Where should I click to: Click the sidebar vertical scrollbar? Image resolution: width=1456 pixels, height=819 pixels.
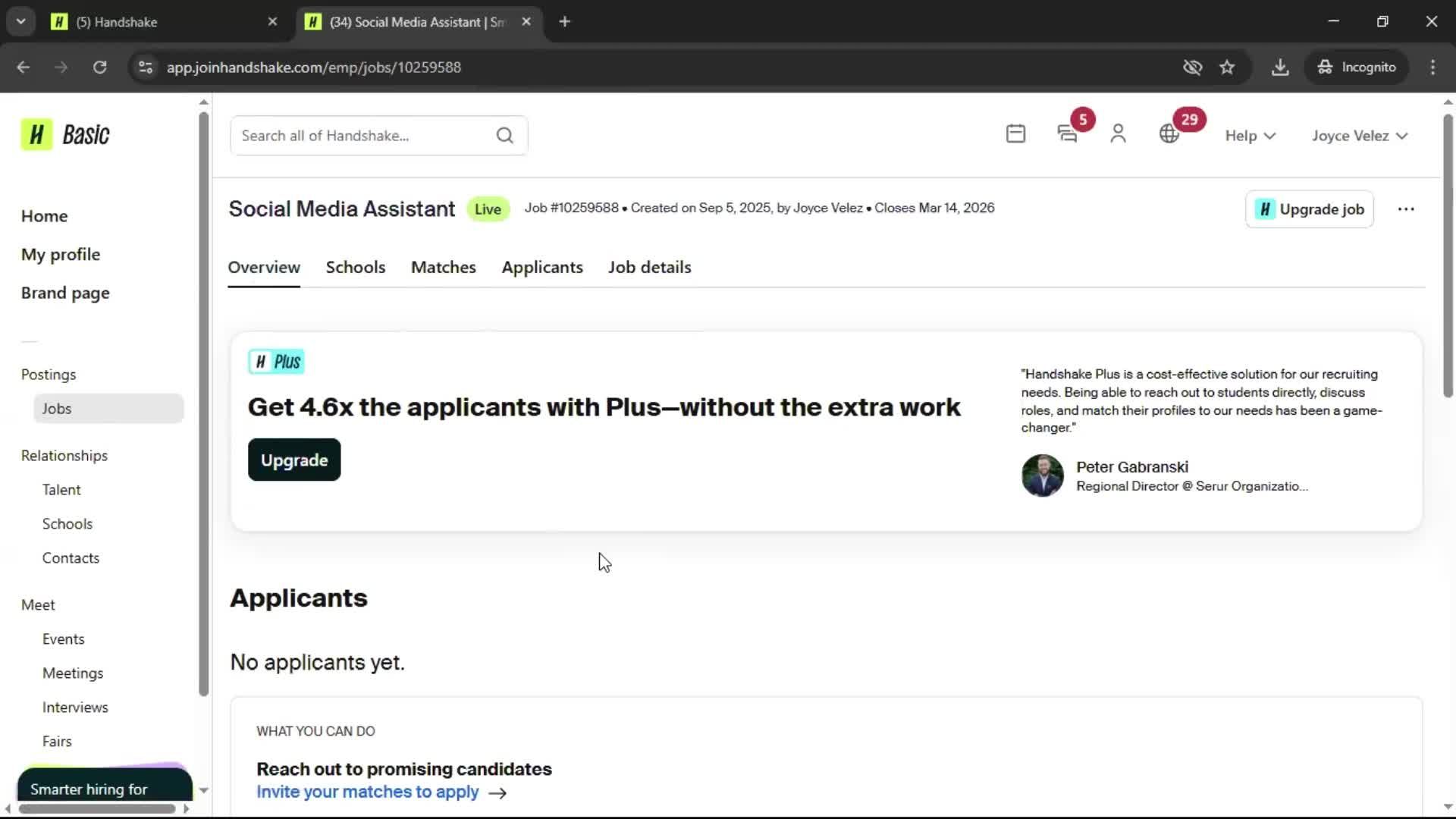[x=203, y=404]
